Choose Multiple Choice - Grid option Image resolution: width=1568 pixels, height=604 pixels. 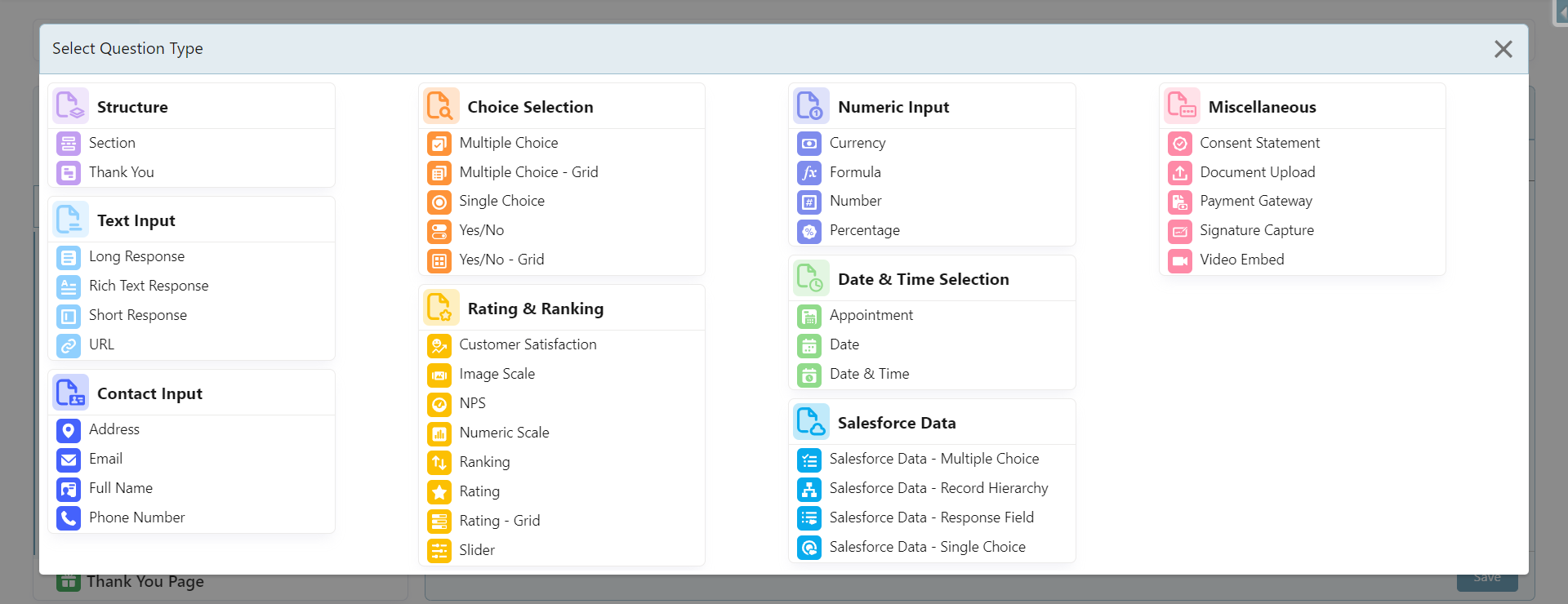[528, 172]
